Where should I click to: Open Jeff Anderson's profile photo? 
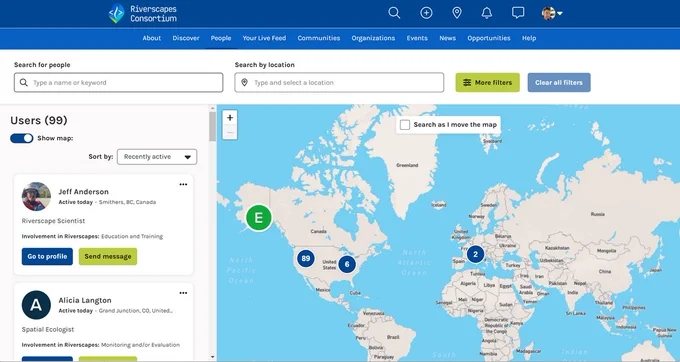[36, 196]
